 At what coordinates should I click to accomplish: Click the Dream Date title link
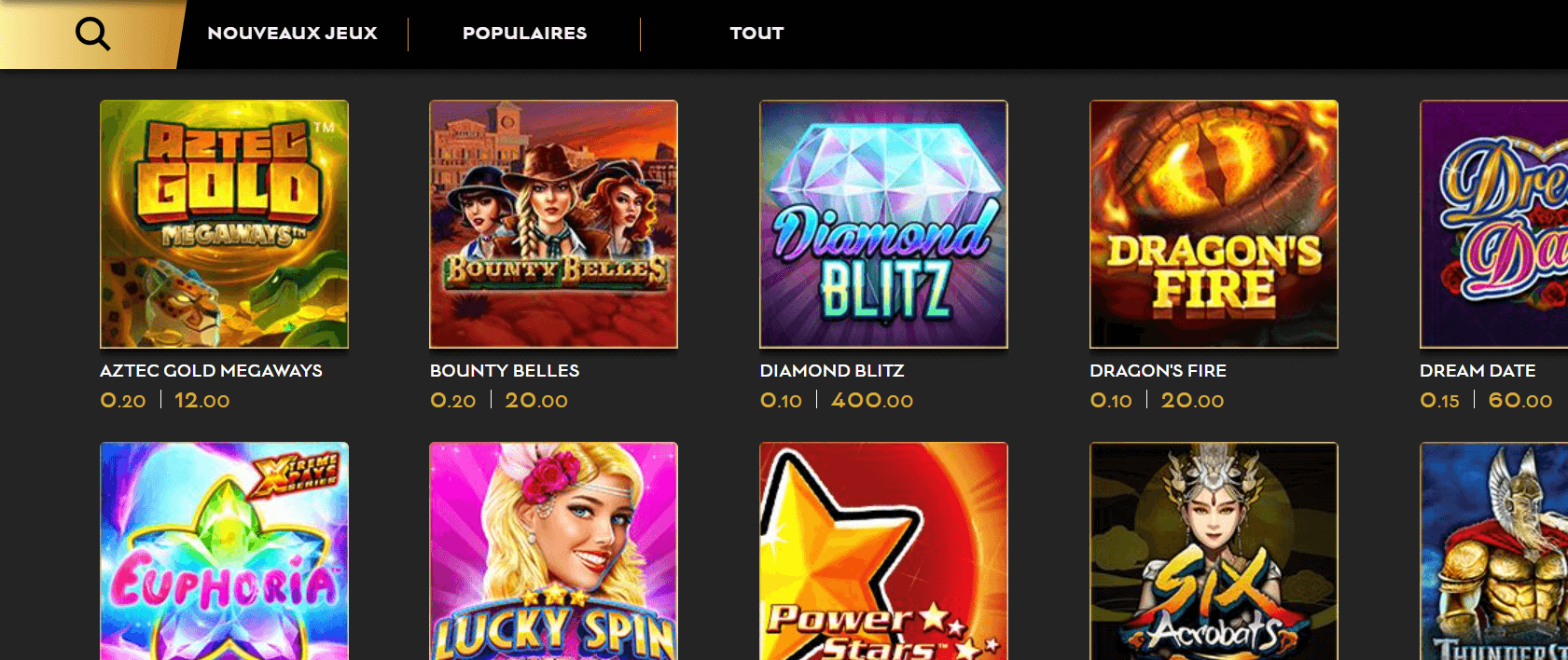pos(1478,371)
